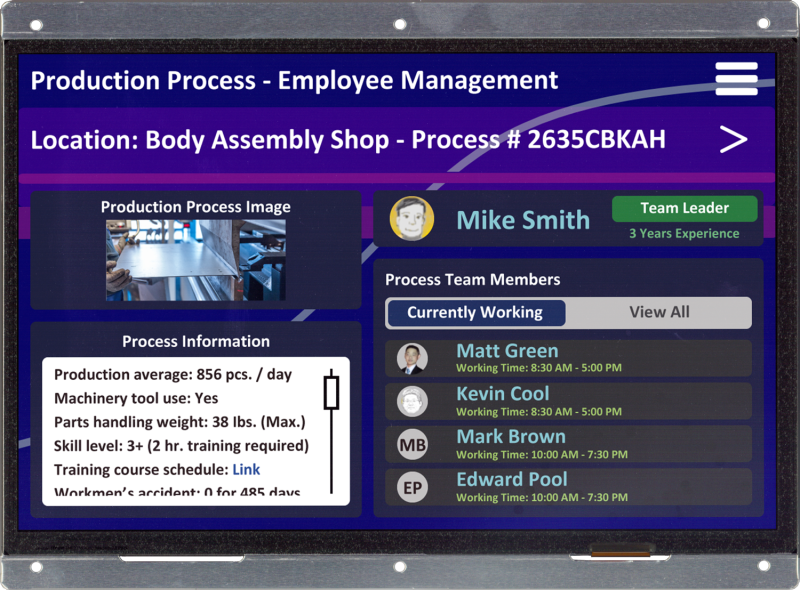Select Mark Brown team member name
This screenshot has width=800, height=590.
coord(510,437)
